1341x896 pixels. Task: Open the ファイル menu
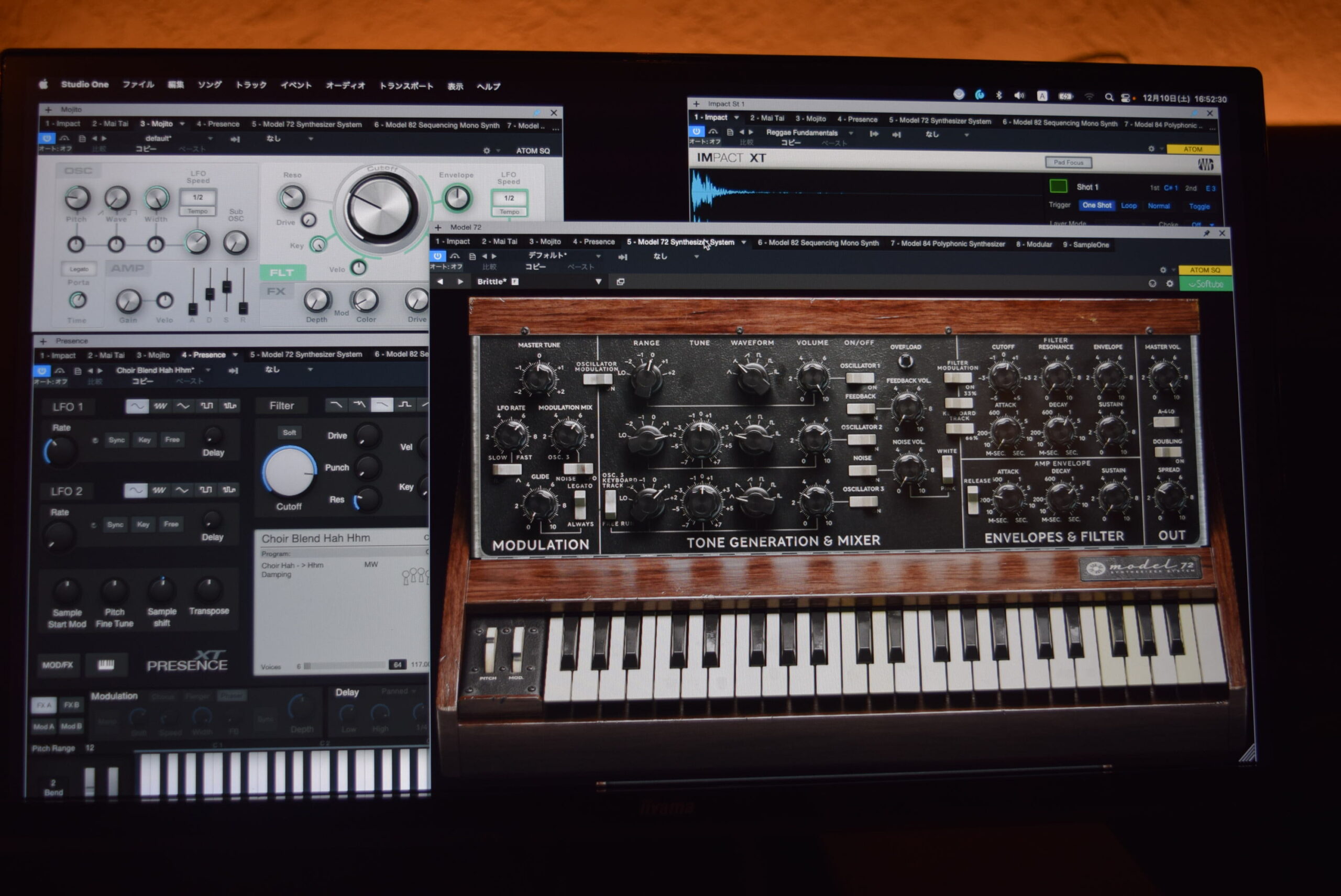click(x=138, y=84)
